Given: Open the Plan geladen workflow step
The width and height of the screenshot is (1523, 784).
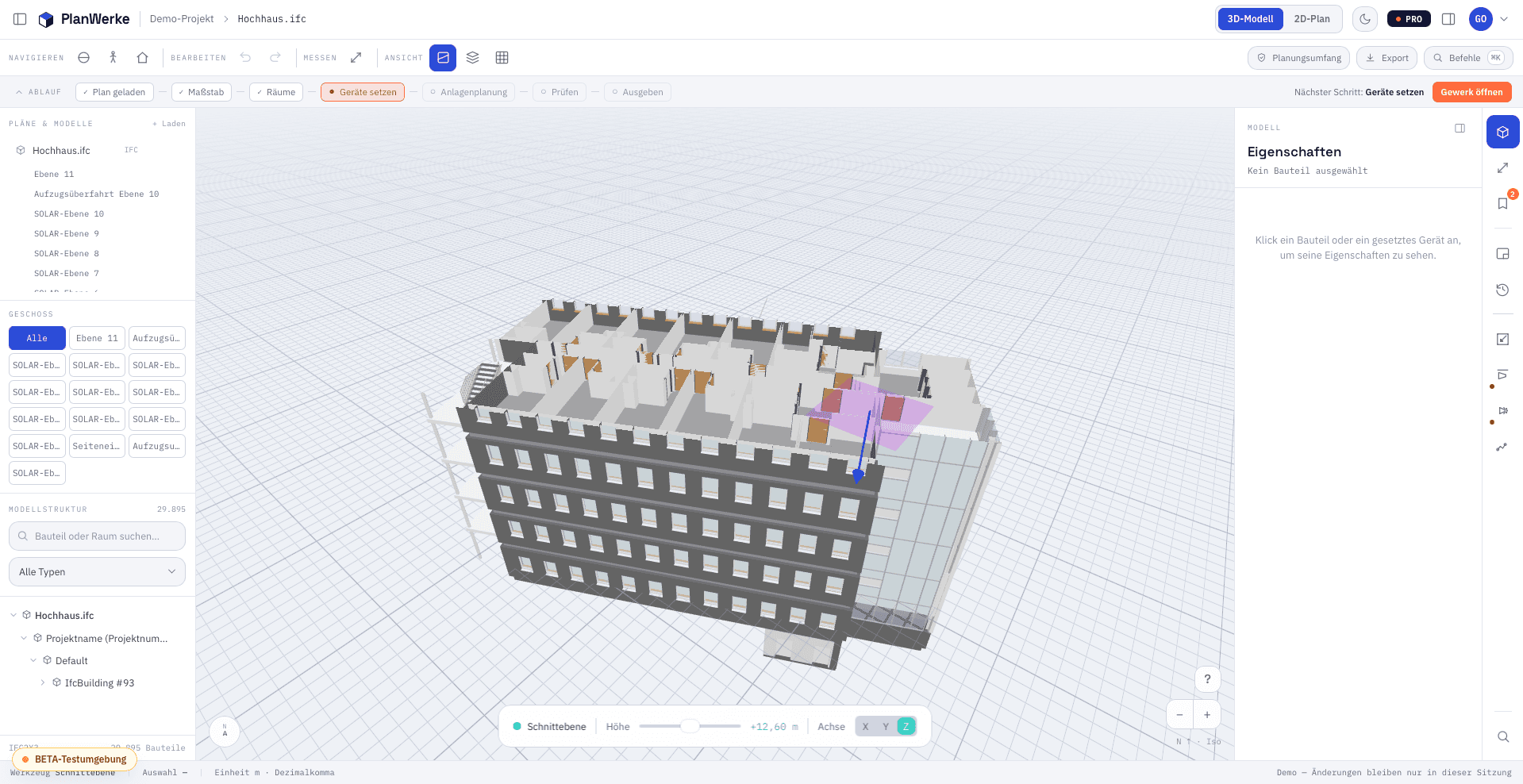Looking at the screenshot, I should click(114, 92).
